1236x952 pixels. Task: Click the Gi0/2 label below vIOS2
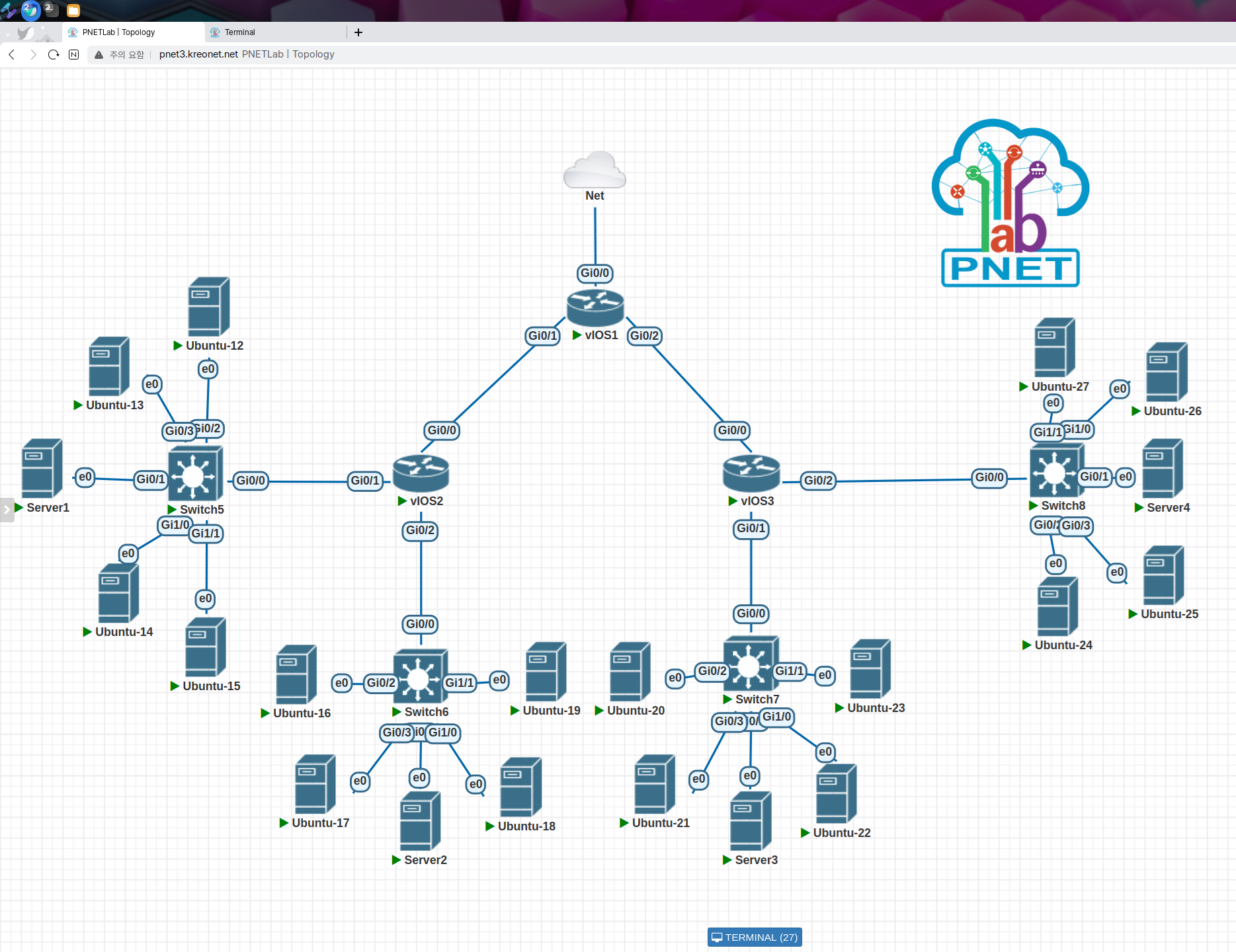[421, 530]
